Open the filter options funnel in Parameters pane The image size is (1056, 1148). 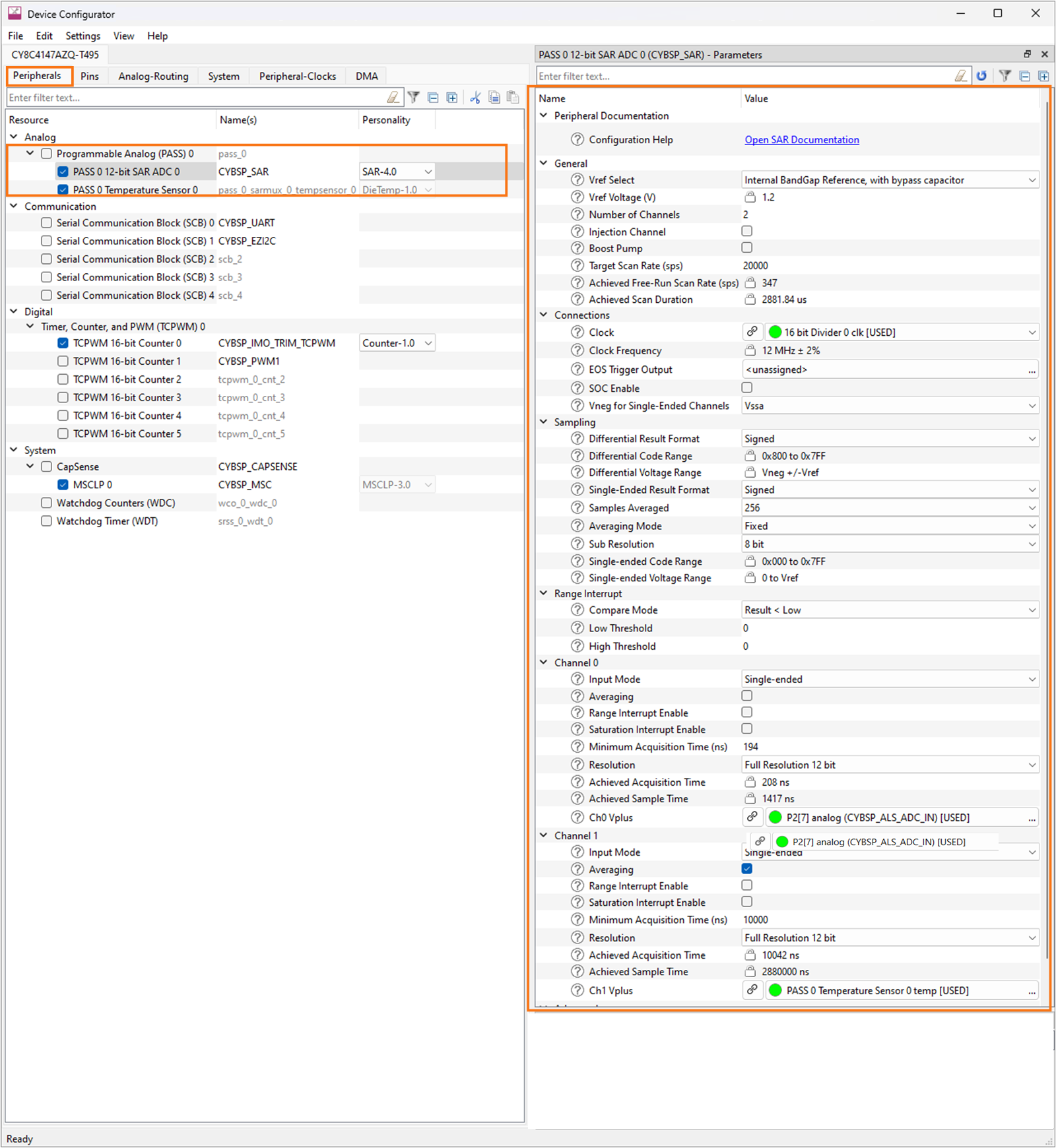(1005, 76)
